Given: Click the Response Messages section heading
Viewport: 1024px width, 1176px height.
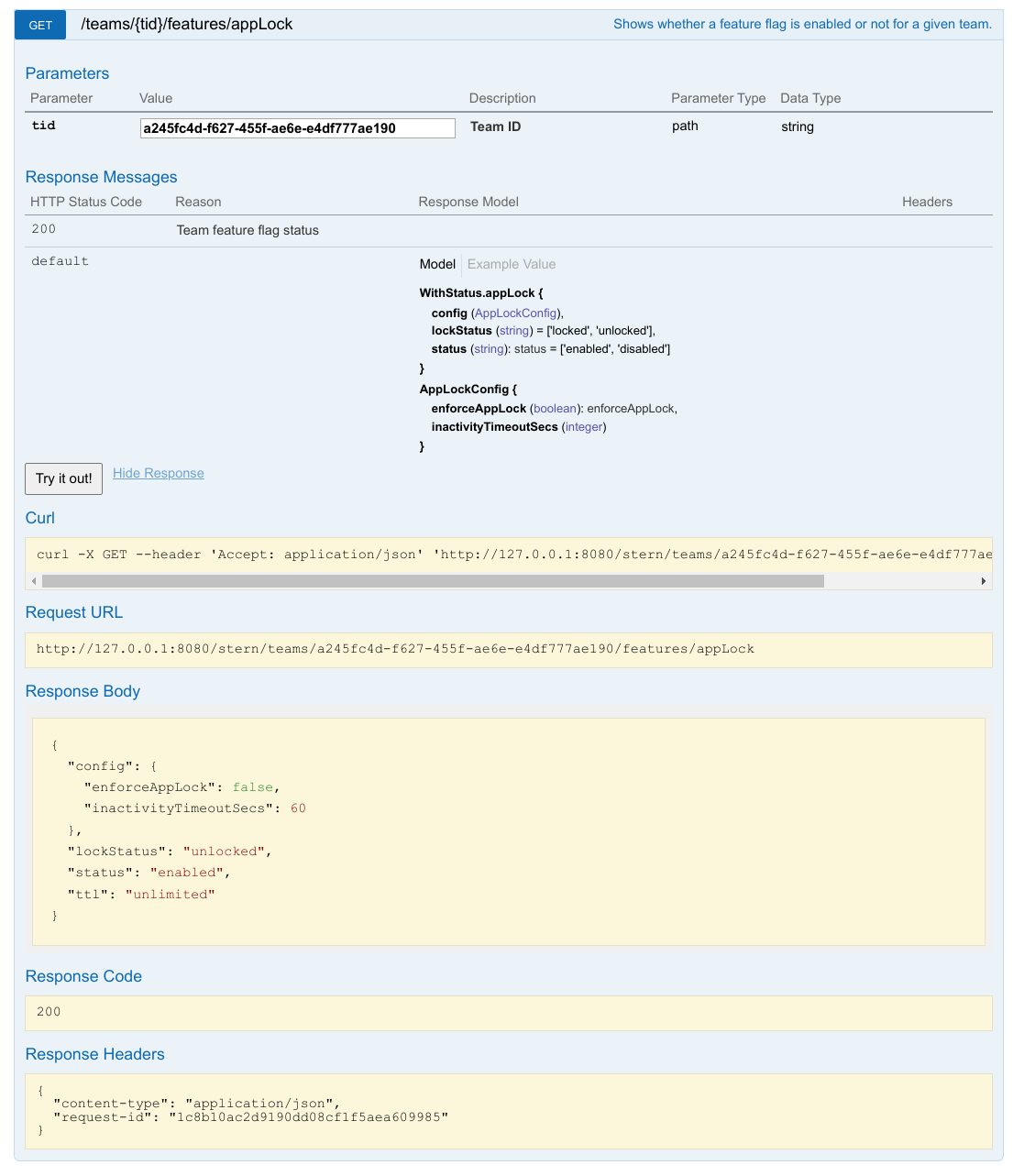Looking at the screenshot, I should click(x=101, y=177).
